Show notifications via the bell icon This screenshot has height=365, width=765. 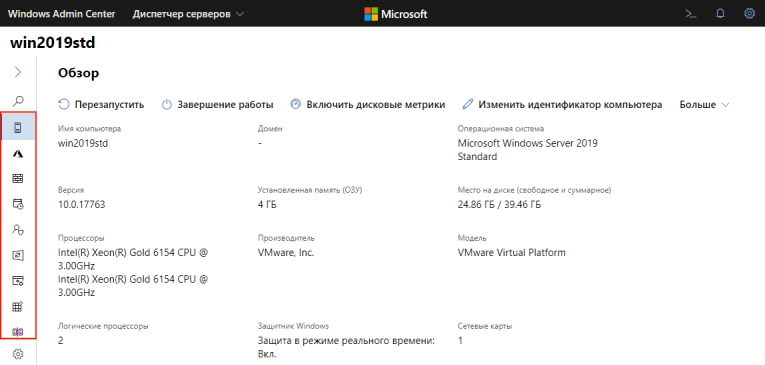(720, 14)
